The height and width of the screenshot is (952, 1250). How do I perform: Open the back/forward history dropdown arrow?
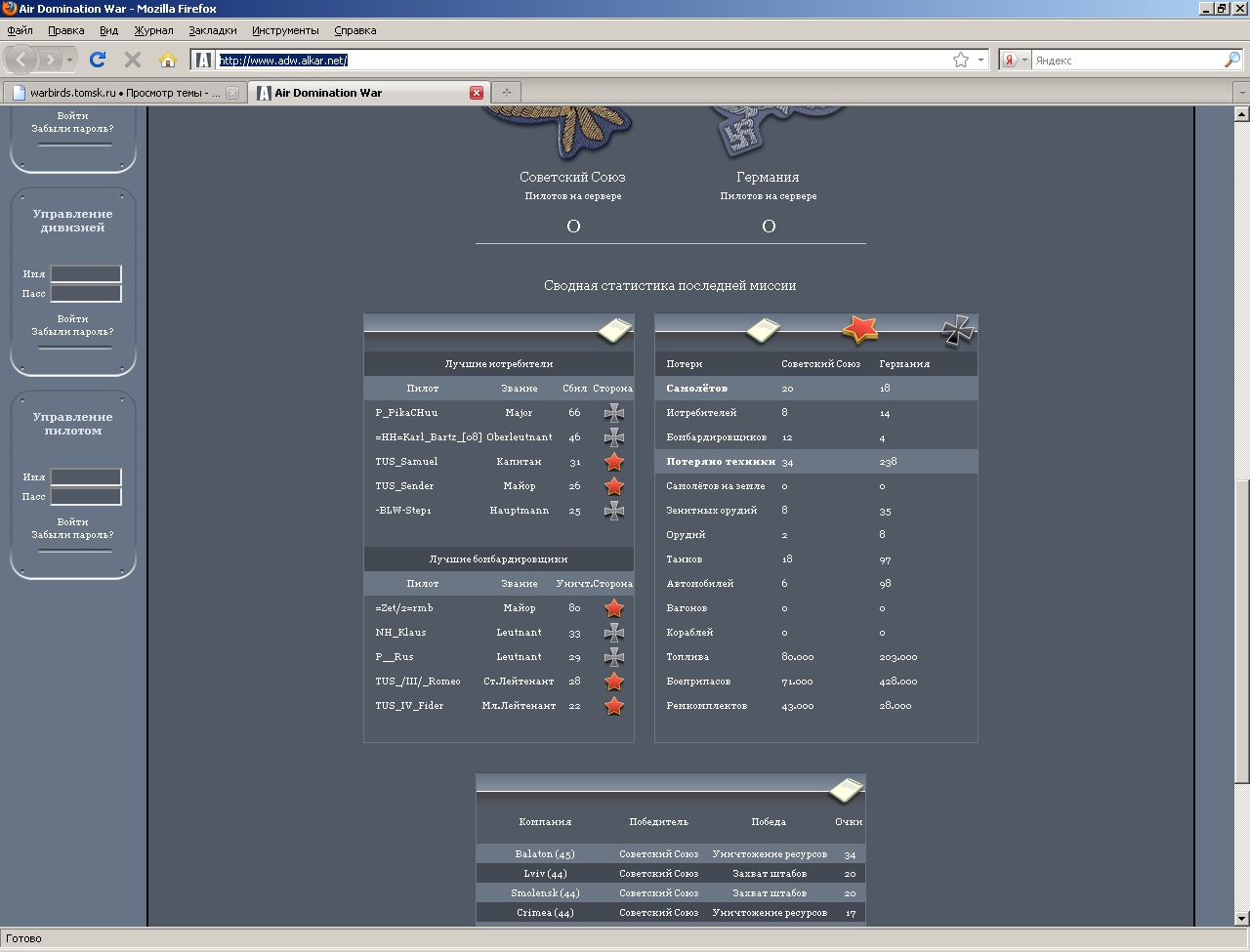click(69, 61)
